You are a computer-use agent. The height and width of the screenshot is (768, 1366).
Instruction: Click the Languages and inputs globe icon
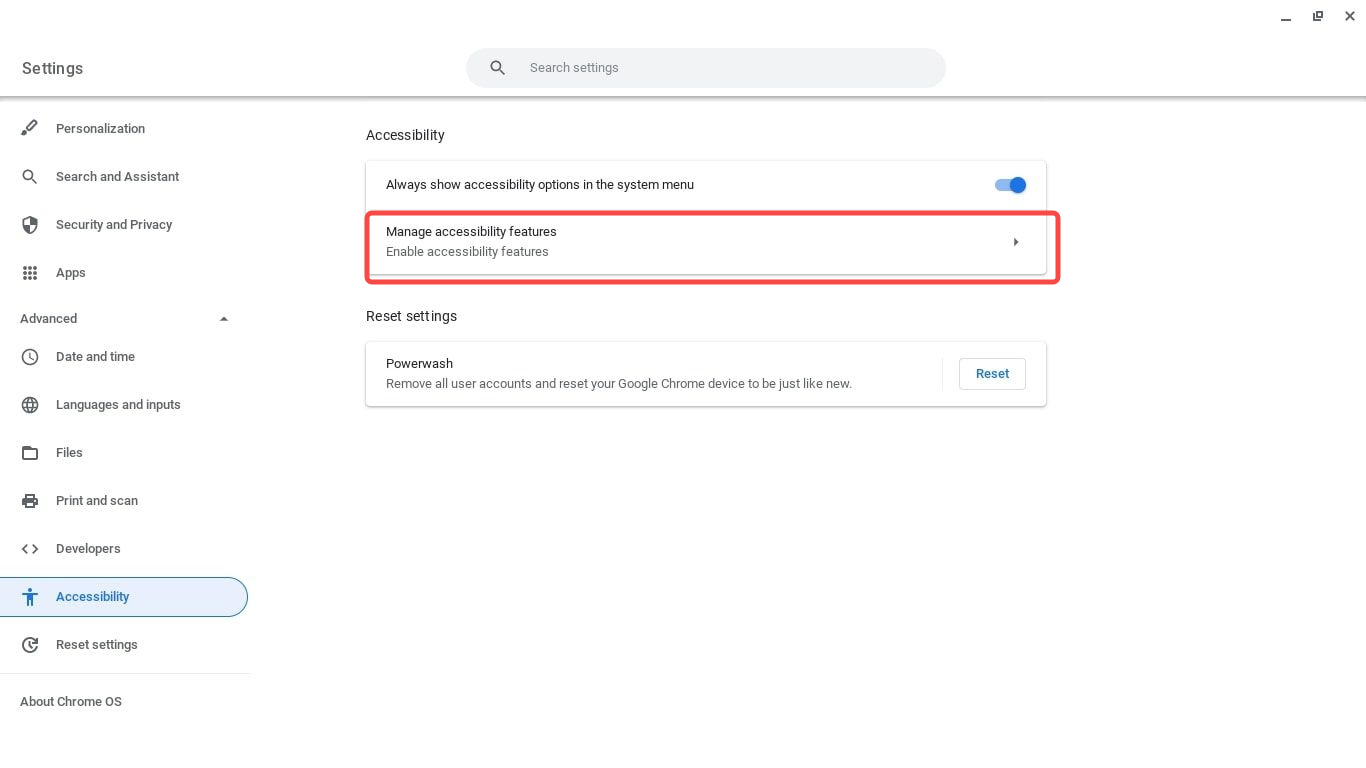pyautogui.click(x=30, y=404)
